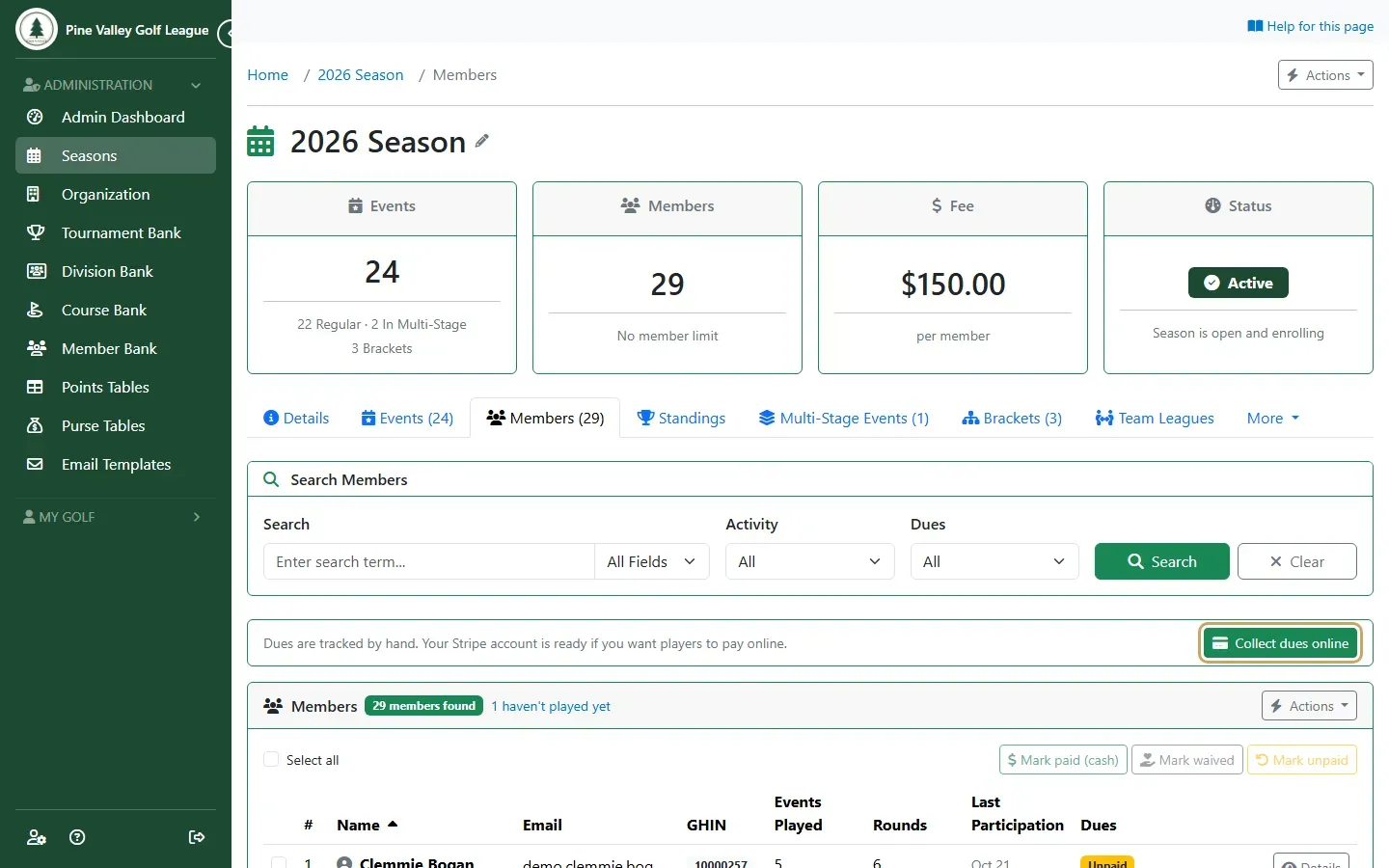Open the Help for this page link
Viewport: 1389px width, 868px height.
click(1310, 26)
